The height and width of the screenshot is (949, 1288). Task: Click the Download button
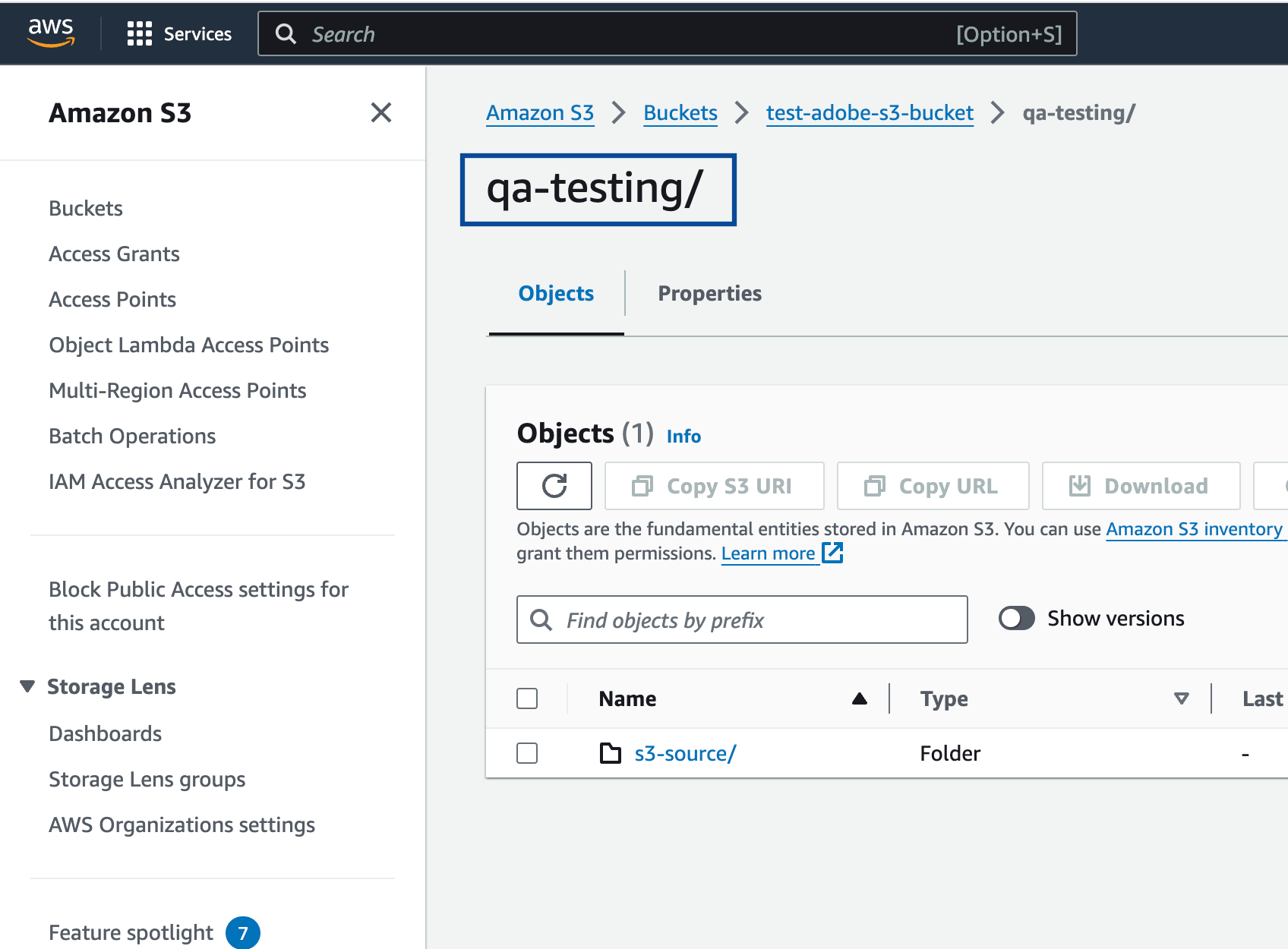pos(1141,486)
